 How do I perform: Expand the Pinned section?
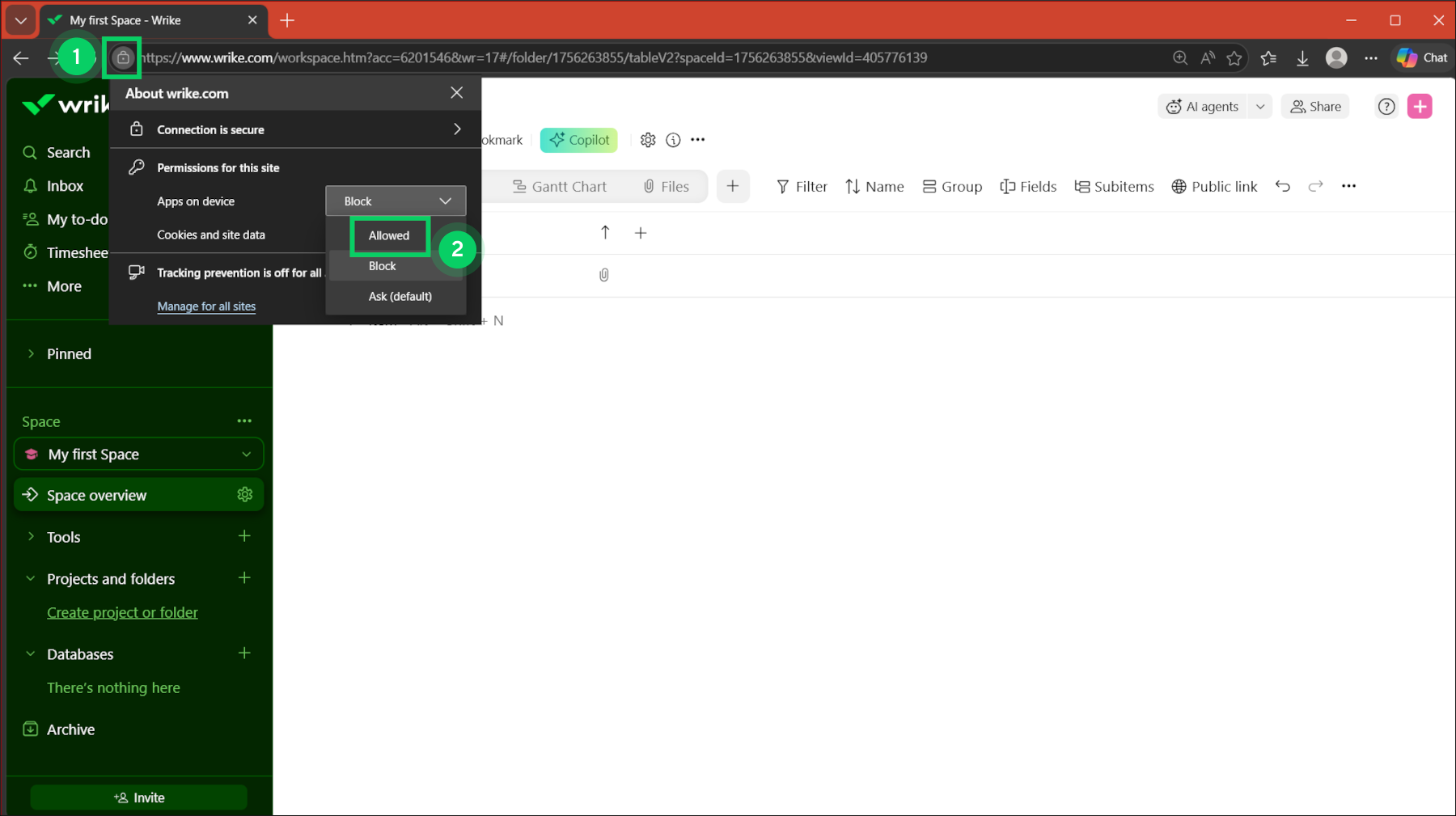(x=31, y=353)
